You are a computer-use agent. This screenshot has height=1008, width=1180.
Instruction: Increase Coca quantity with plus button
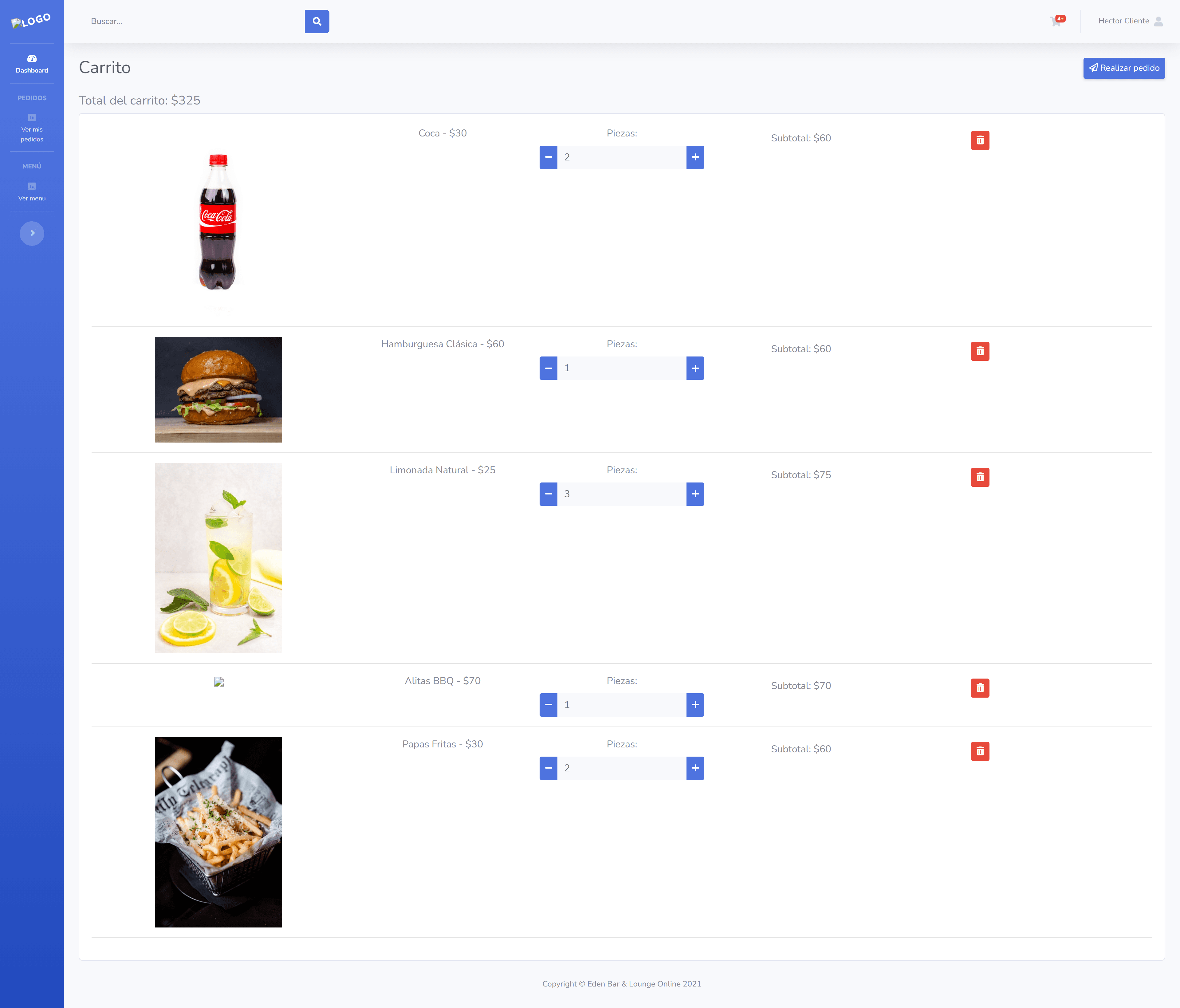click(x=695, y=157)
